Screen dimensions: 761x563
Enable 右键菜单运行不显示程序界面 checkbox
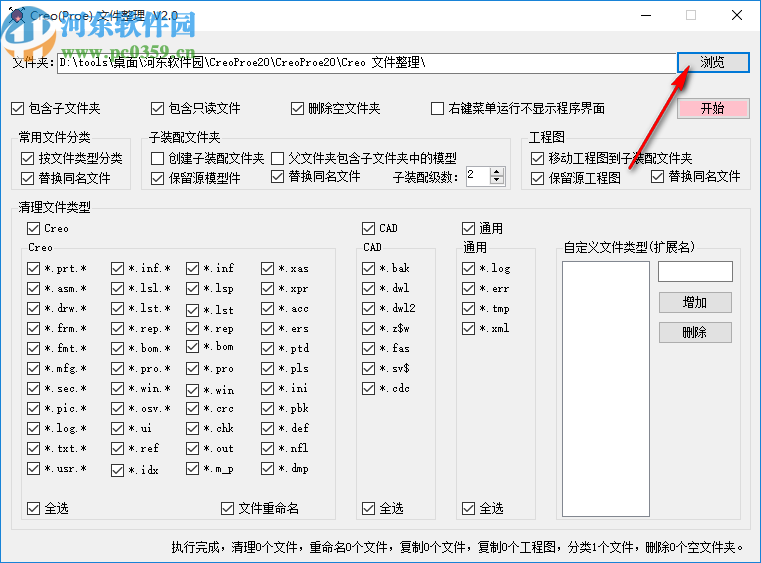click(x=437, y=108)
